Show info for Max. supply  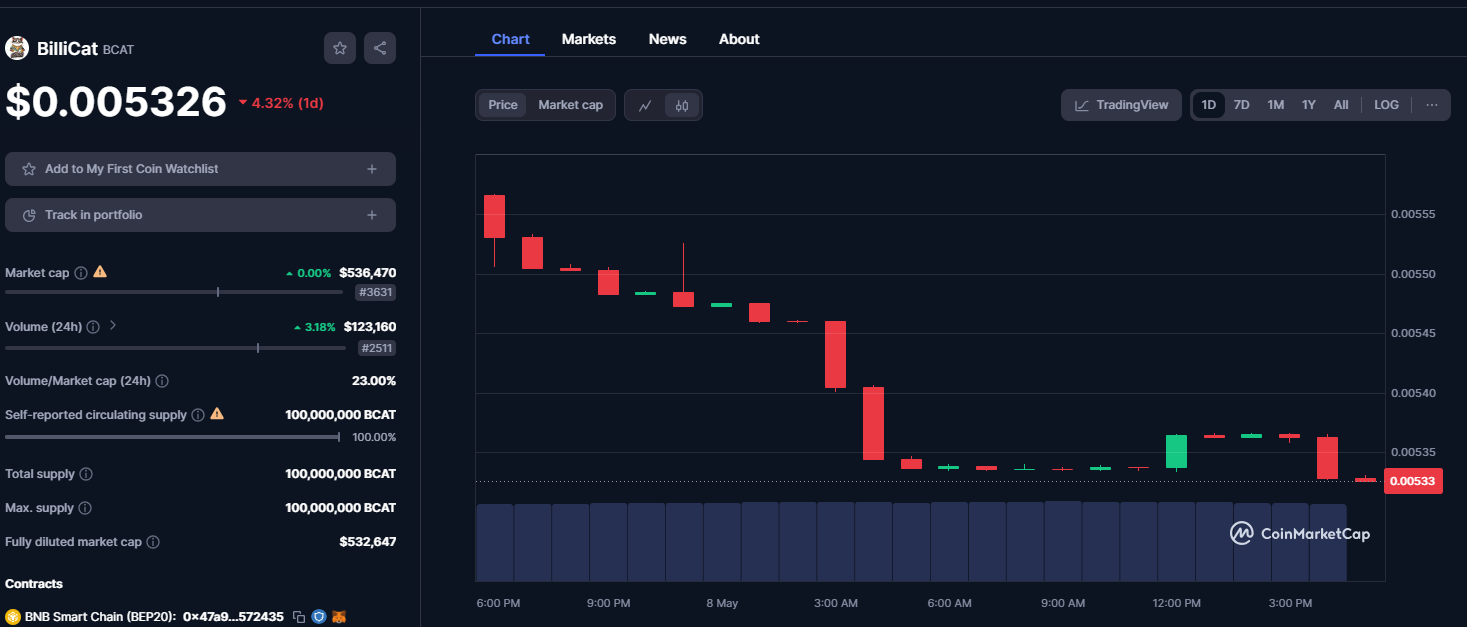[x=85, y=508]
